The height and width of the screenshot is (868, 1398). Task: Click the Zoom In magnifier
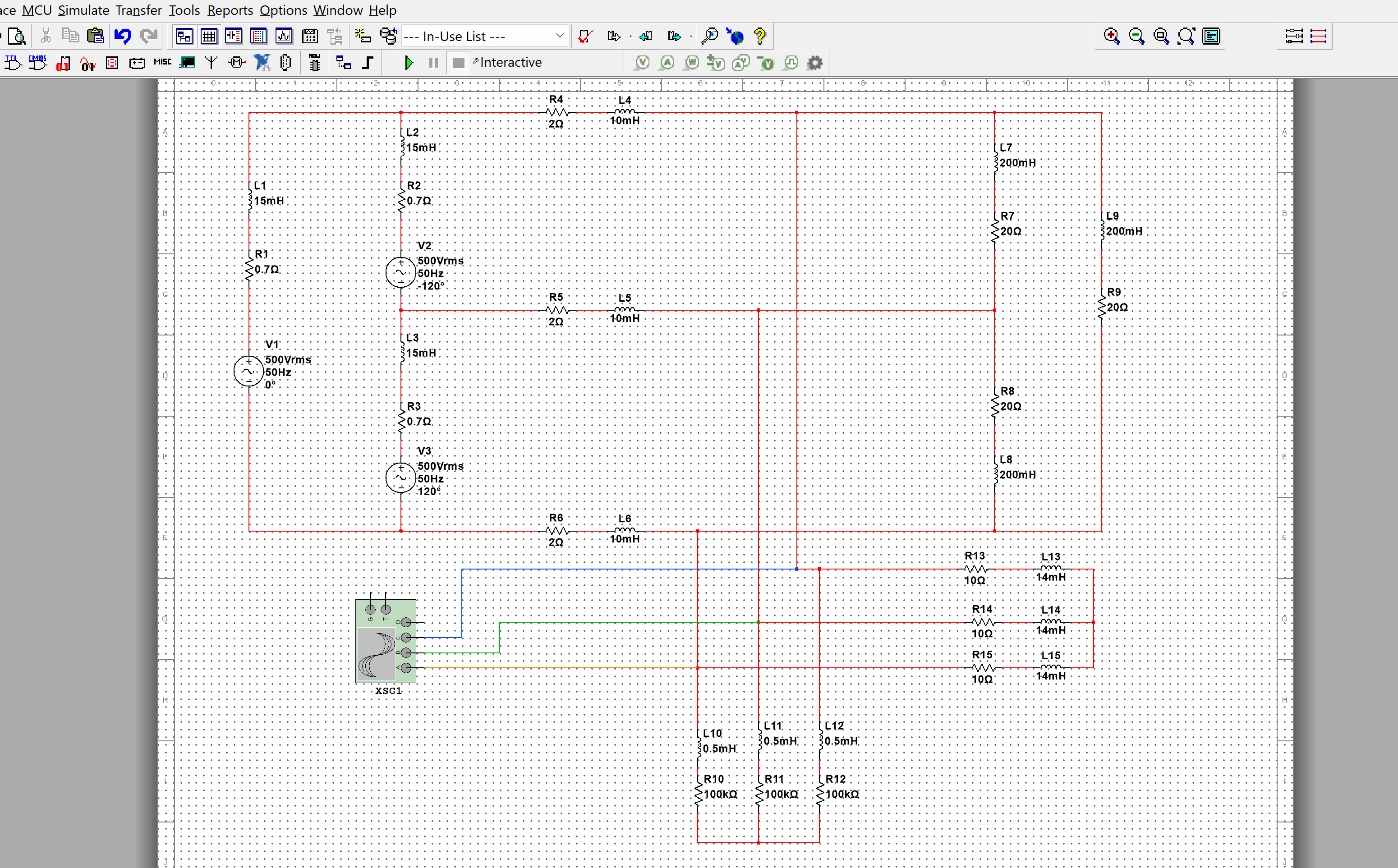click(x=1112, y=36)
